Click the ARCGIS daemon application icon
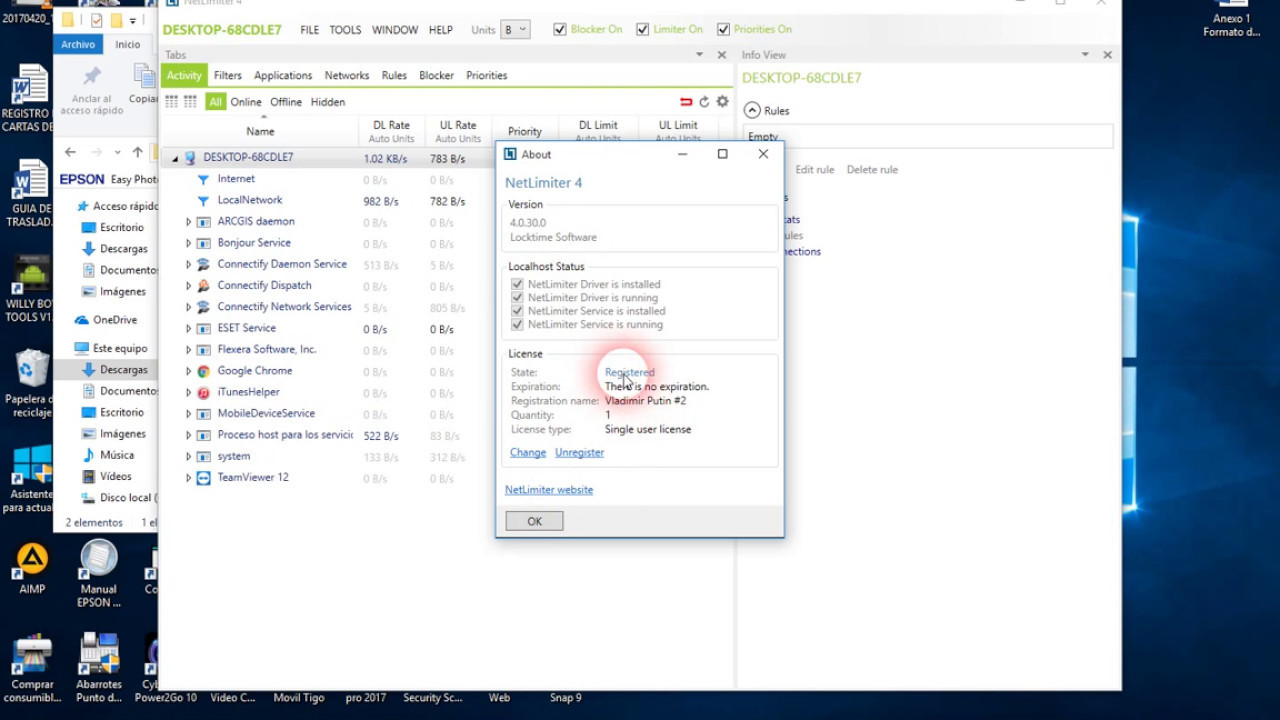This screenshot has width=1280, height=720. pyautogui.click(x=203, y=222)
